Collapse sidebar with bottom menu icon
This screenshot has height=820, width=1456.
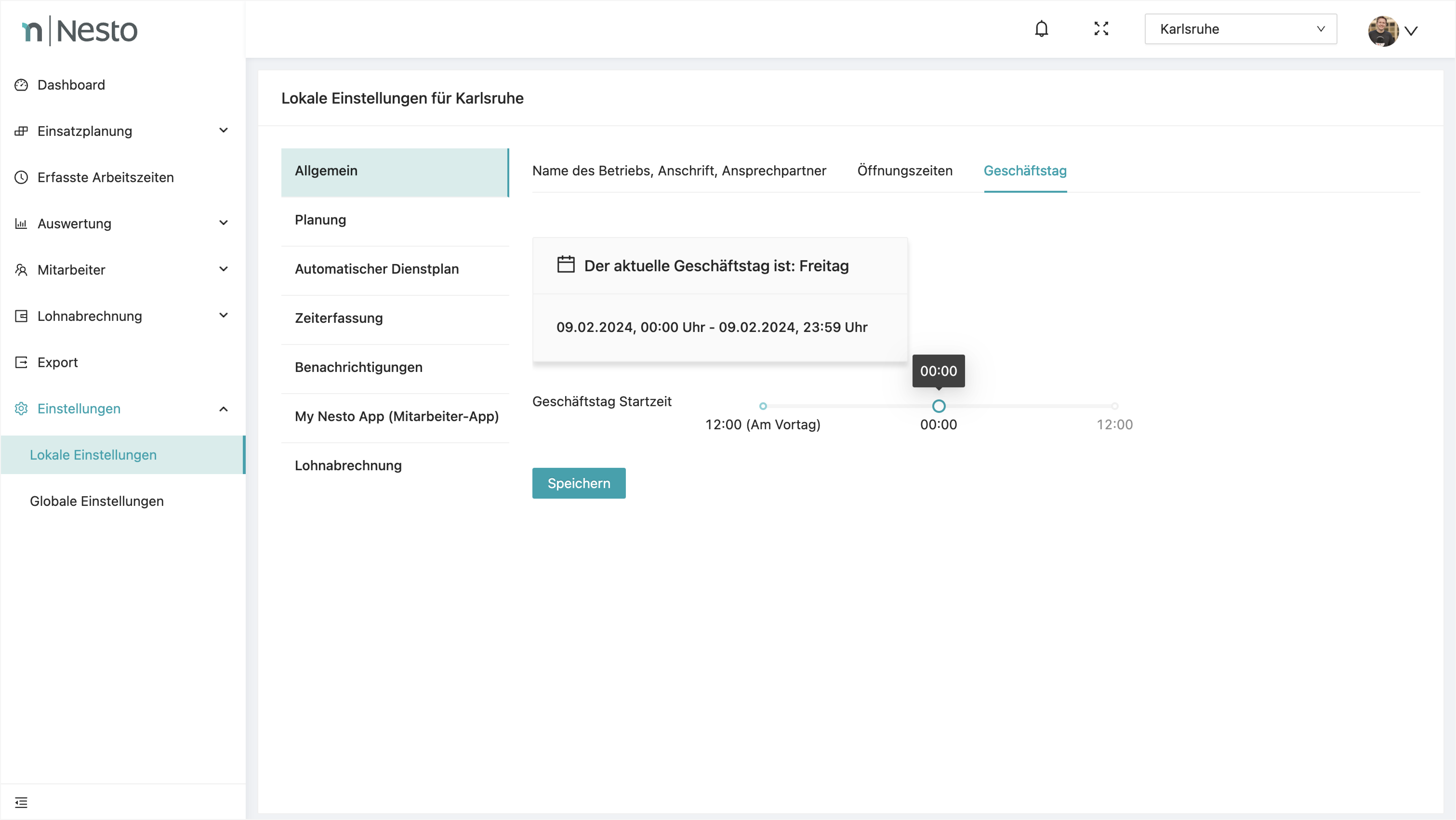pyautogui.click(x=21, y=802)
